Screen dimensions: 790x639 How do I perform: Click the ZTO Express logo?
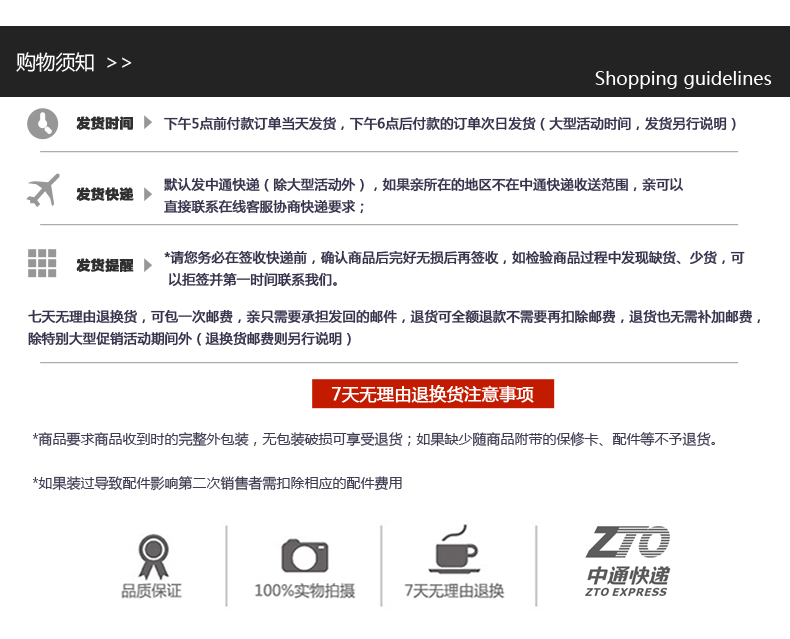[x=627, y=561]
